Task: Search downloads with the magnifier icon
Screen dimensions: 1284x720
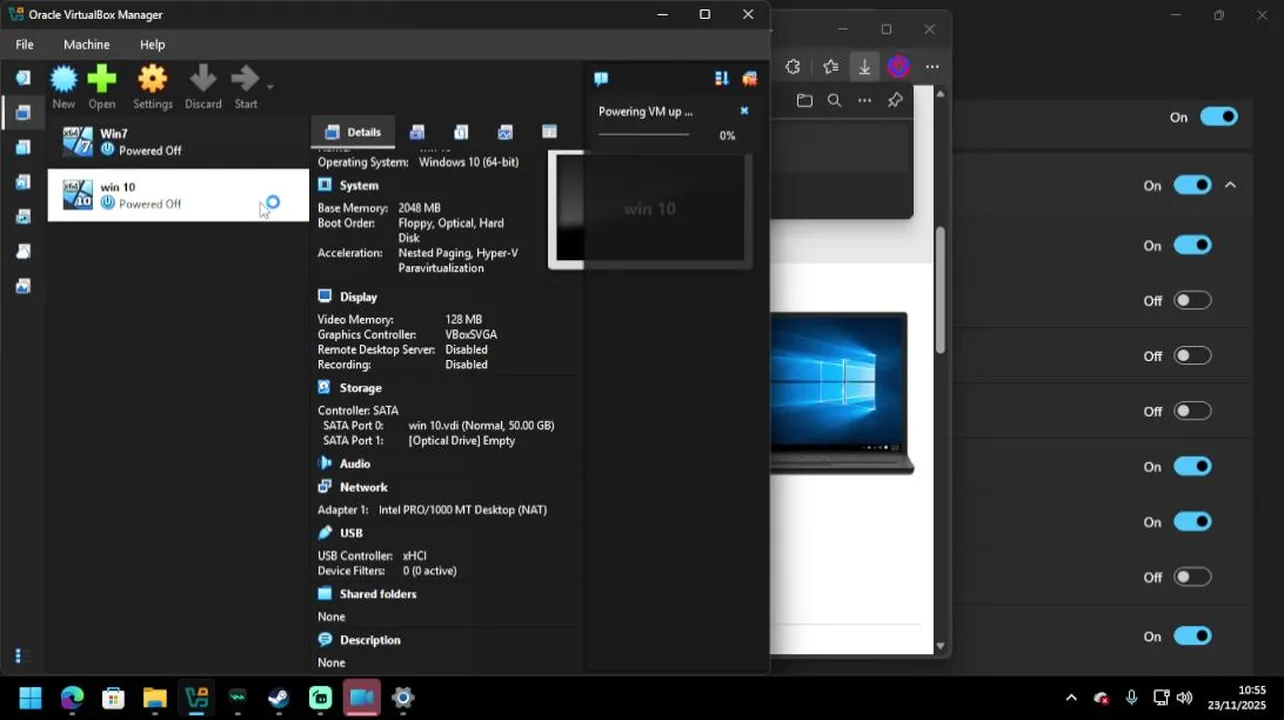Action: (834, 100)
